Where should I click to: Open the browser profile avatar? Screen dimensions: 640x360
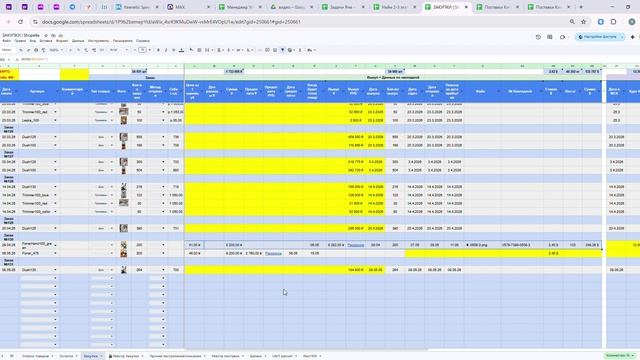(632, 22)
